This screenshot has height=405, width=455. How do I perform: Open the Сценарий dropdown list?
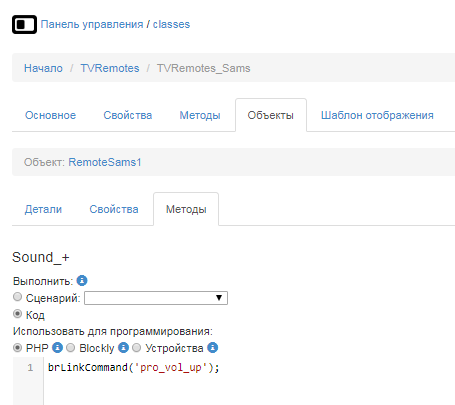156,298
